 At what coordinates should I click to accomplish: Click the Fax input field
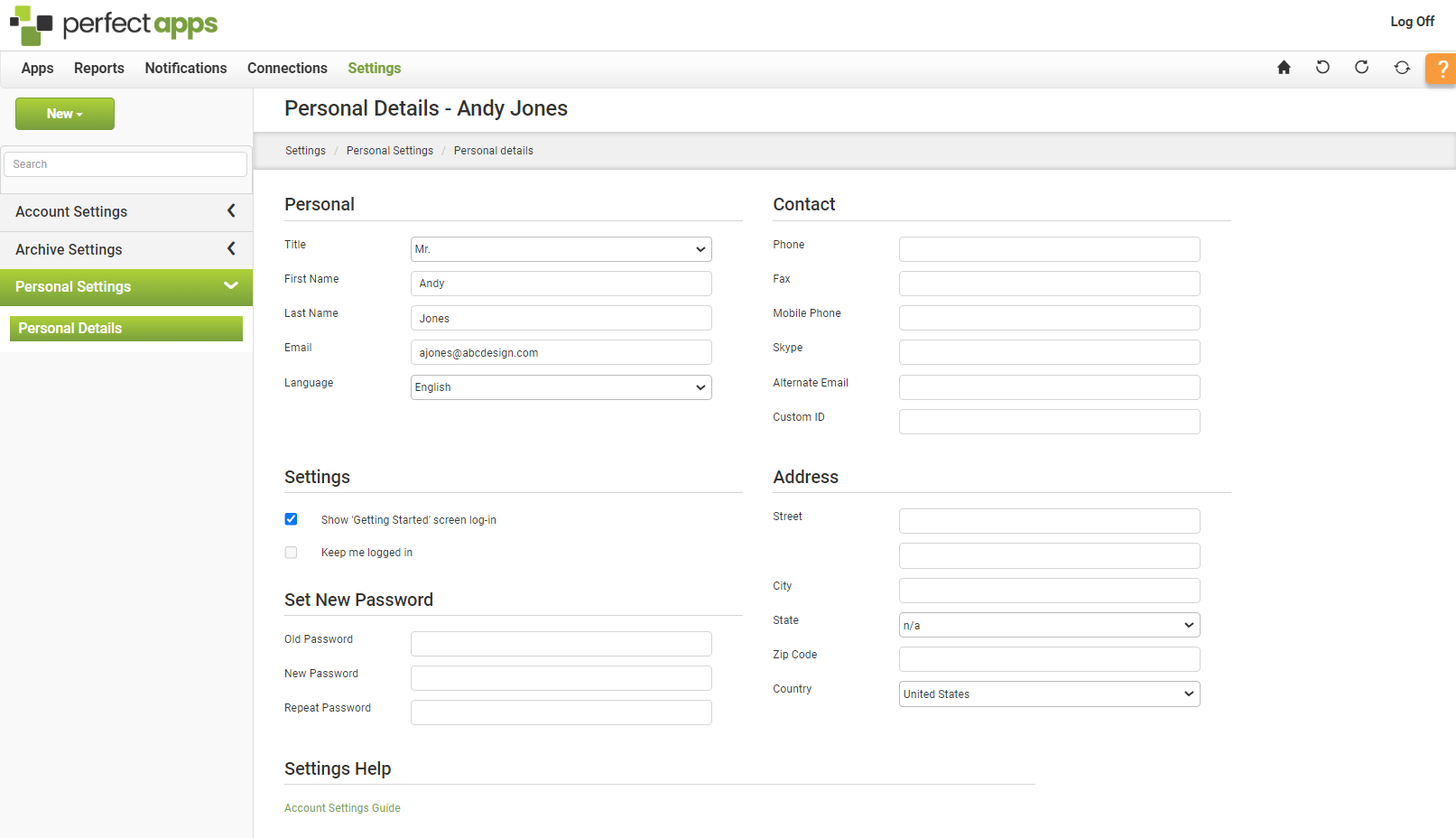pos(1050,284)
